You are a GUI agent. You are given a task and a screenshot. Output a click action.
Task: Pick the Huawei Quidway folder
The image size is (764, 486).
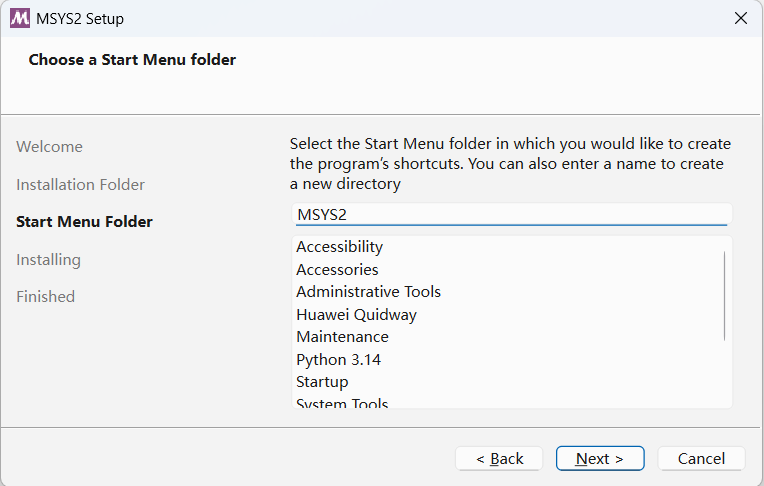[x=356, y=314]
